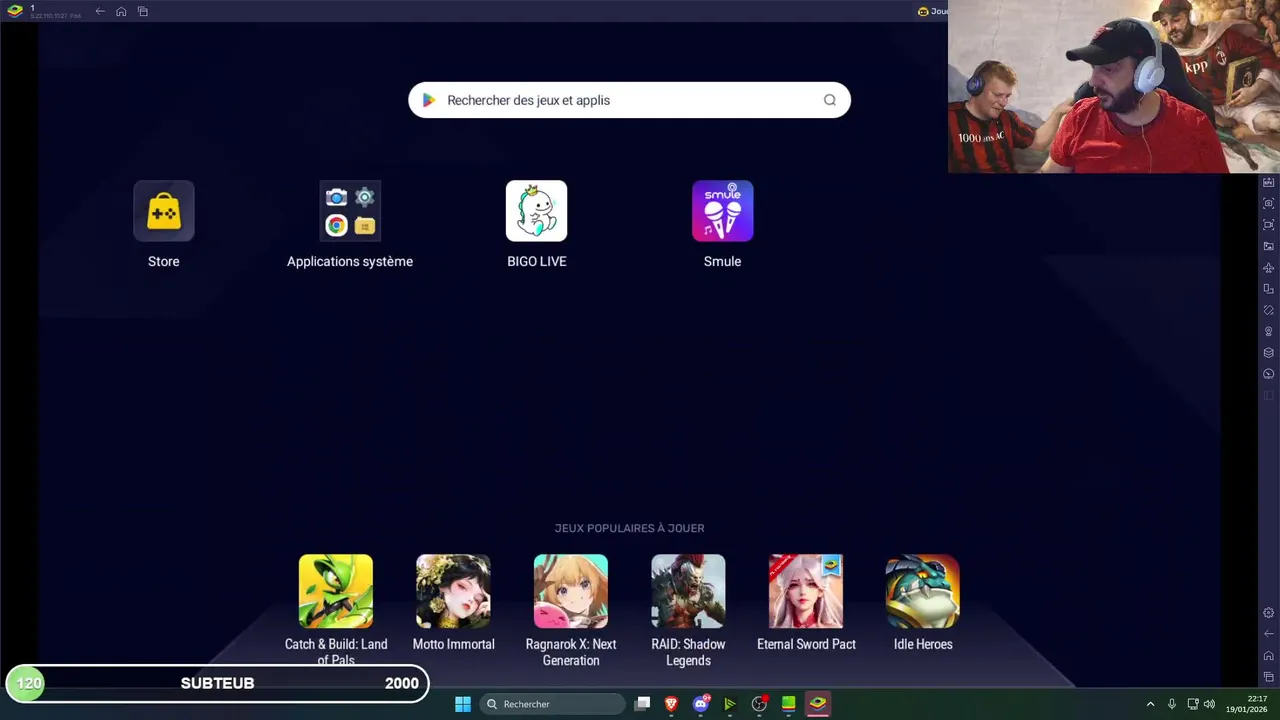1280x720 pixels.
Task: Open the multi-instance icon in sidebar
Action: pos(1269,289)
